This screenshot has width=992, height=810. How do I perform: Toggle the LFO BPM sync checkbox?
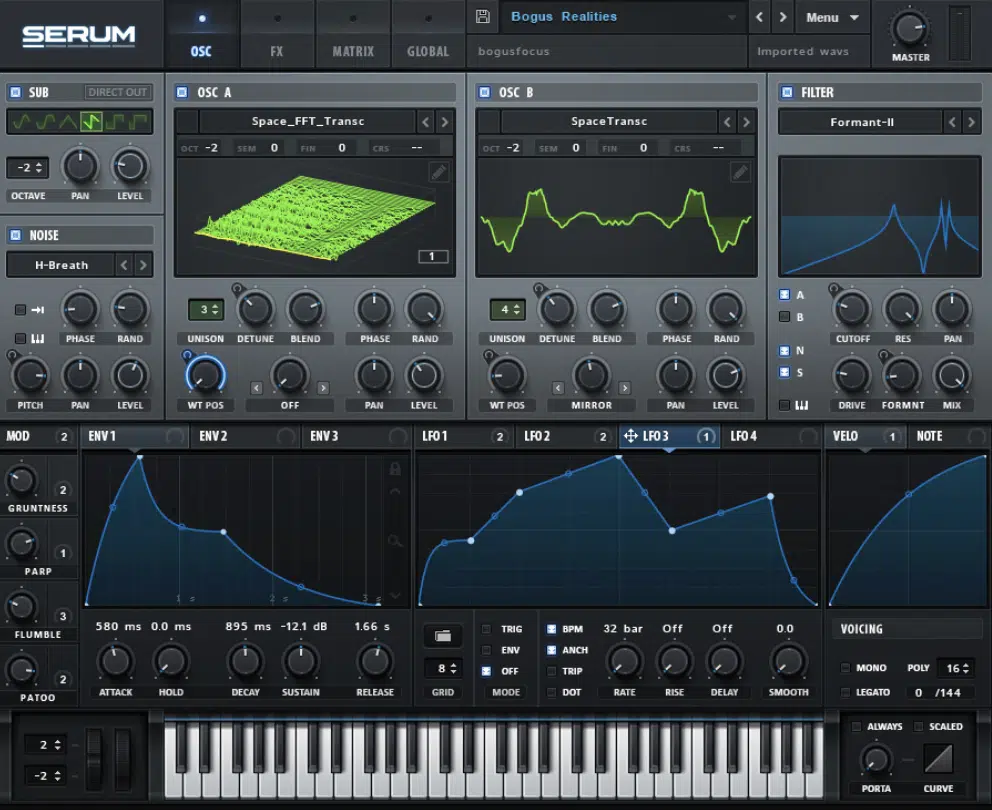[x=552, y=629]
